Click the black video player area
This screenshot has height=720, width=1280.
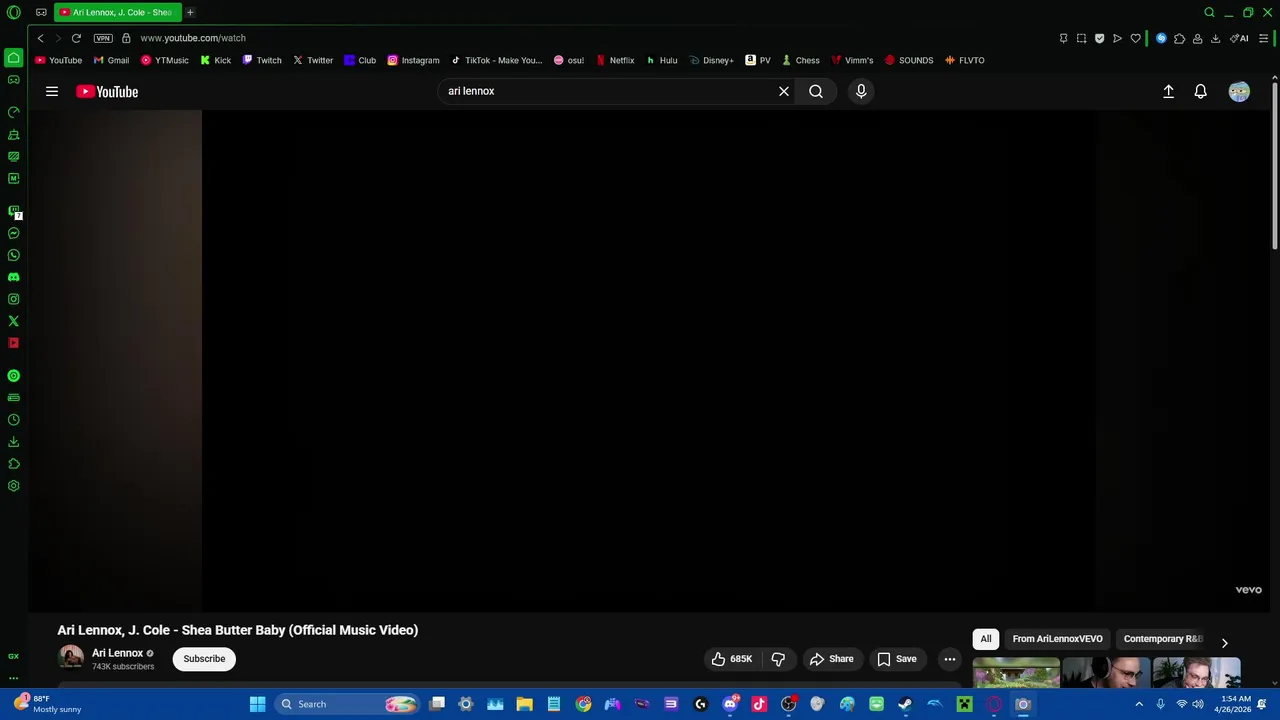(647, 360)
